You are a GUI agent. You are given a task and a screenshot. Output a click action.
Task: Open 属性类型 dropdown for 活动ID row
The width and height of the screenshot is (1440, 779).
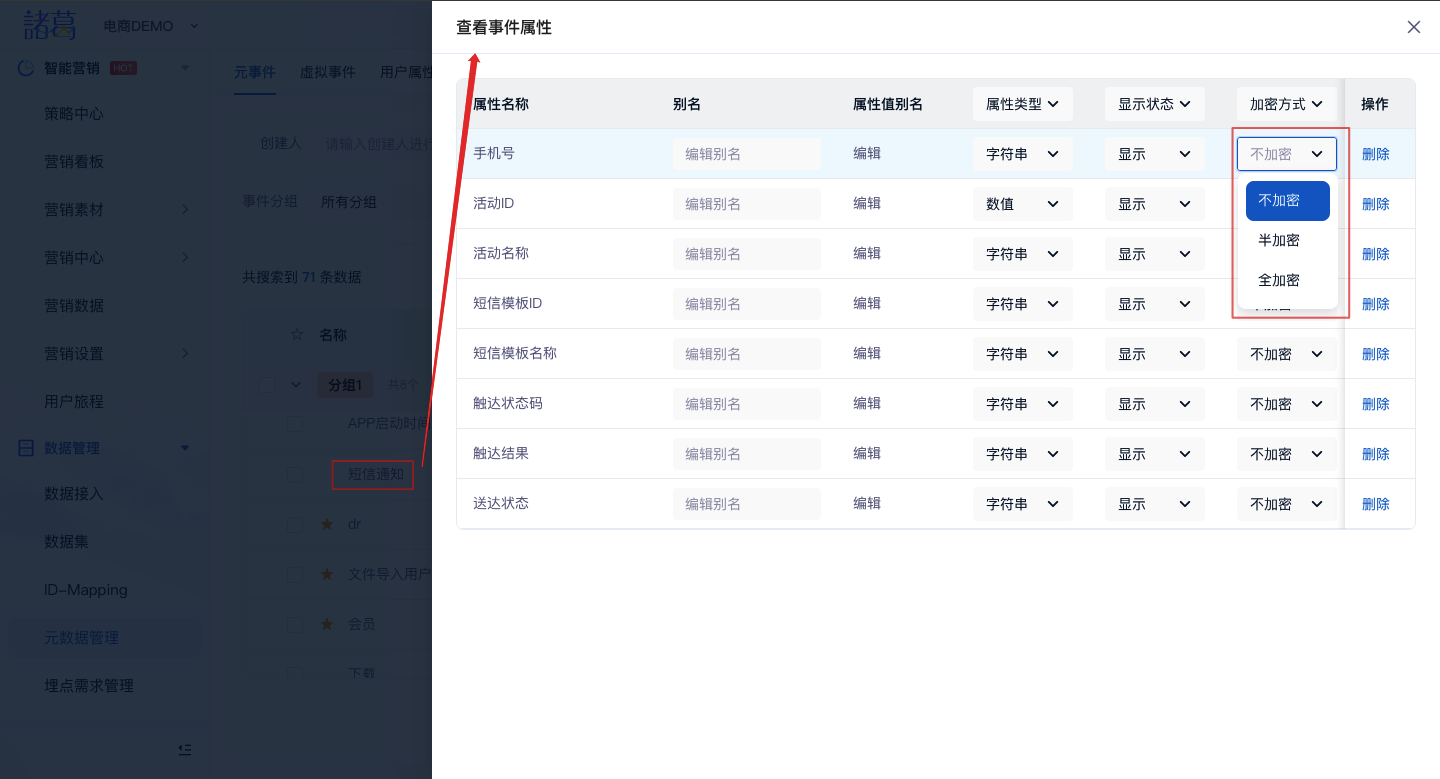[1022, 204]
